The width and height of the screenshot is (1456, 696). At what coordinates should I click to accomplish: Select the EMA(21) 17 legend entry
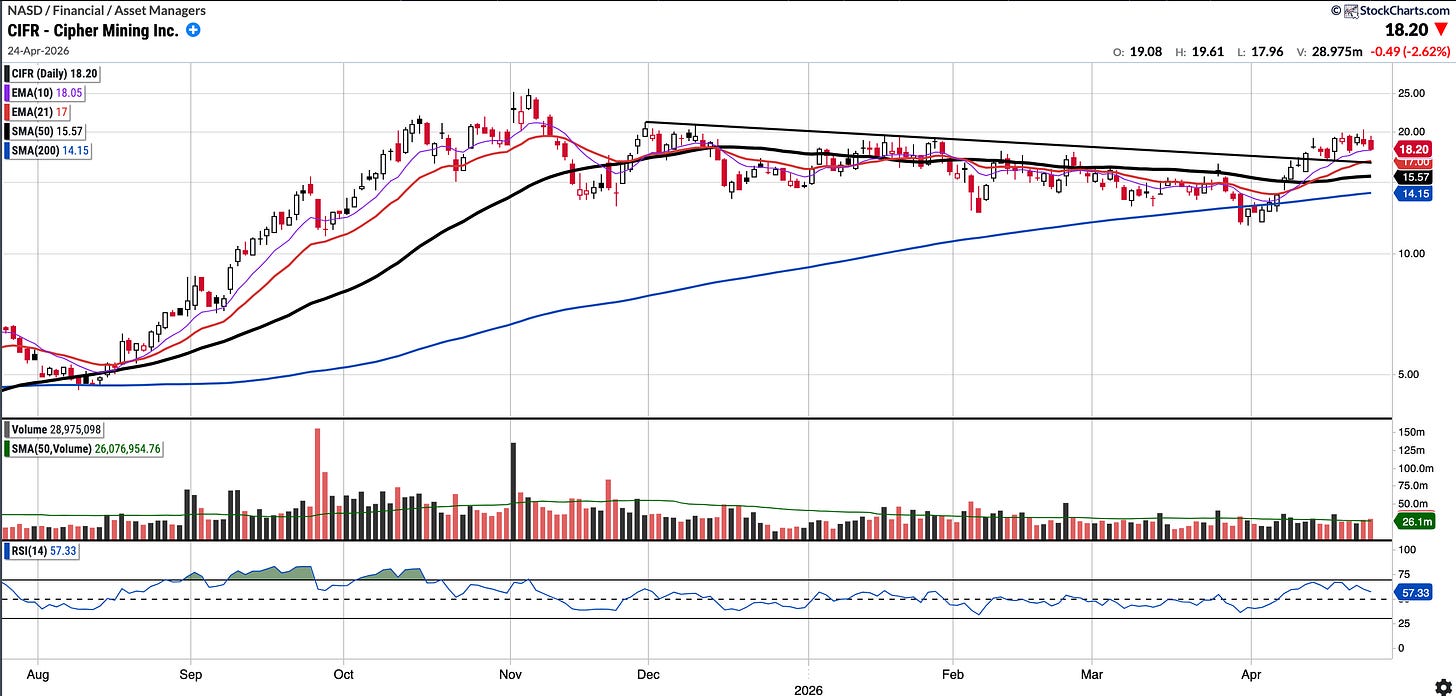click(x=39, y=112)
